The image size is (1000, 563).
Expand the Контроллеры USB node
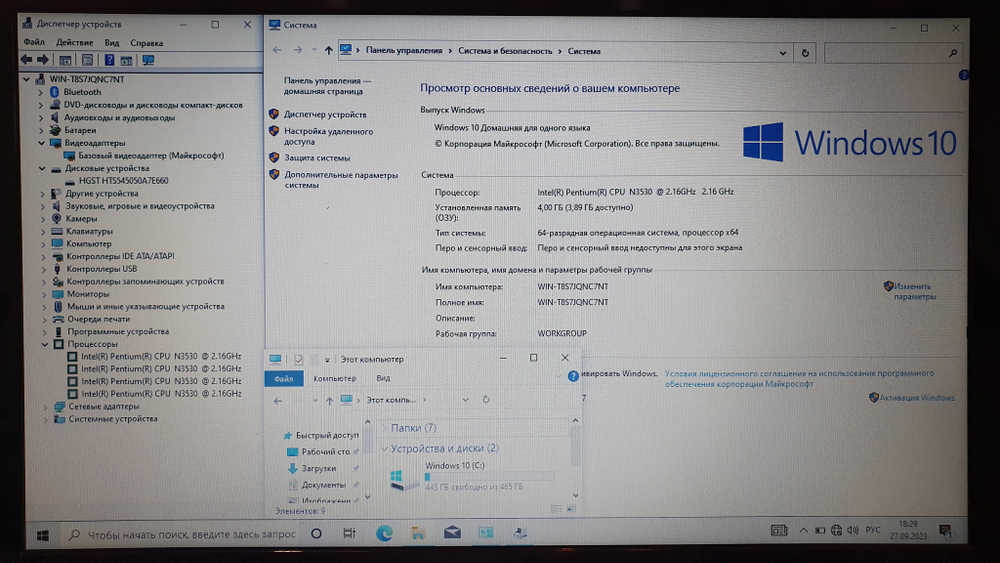(44, 268)
